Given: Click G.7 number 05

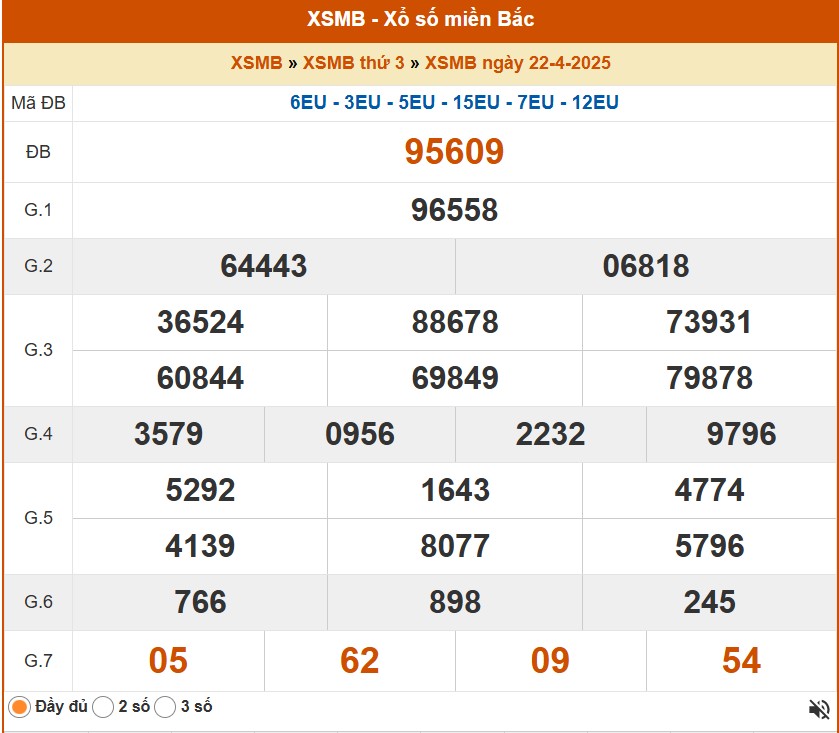Looking at the screenshot, I should (x=168, y=661).
